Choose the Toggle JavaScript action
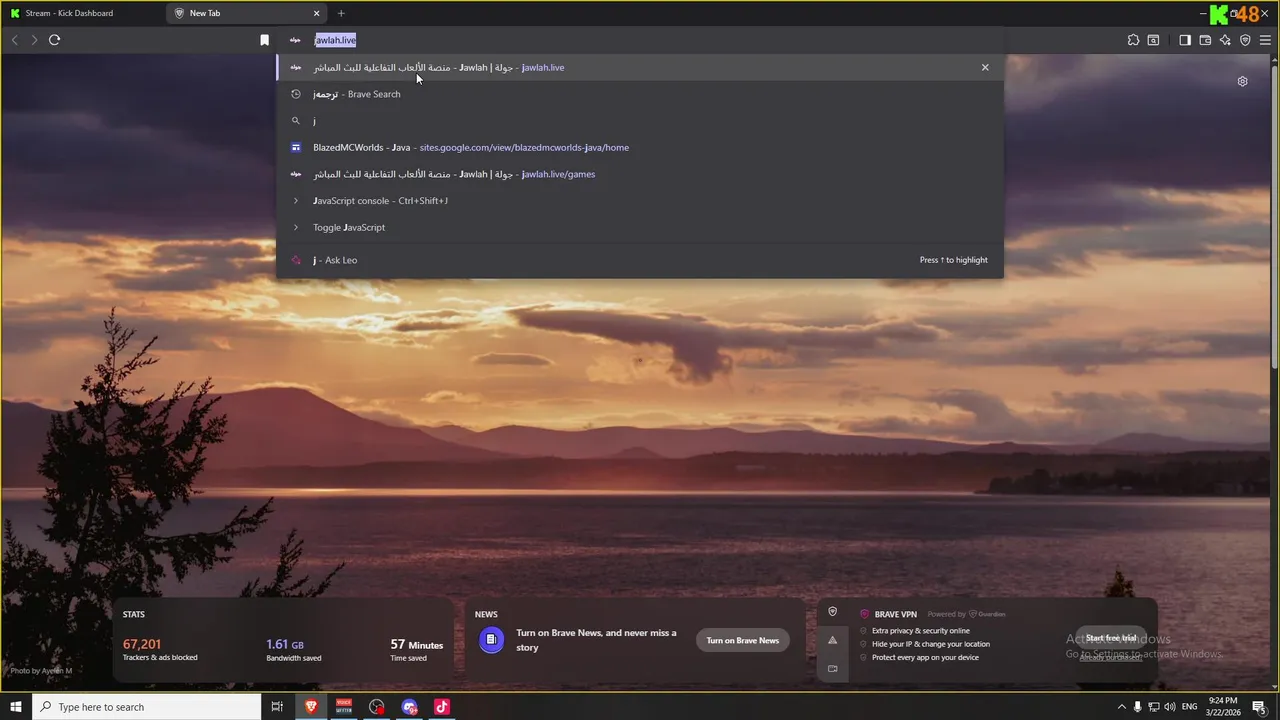Viewport: 1280px width, 720px height. [640, 227]
